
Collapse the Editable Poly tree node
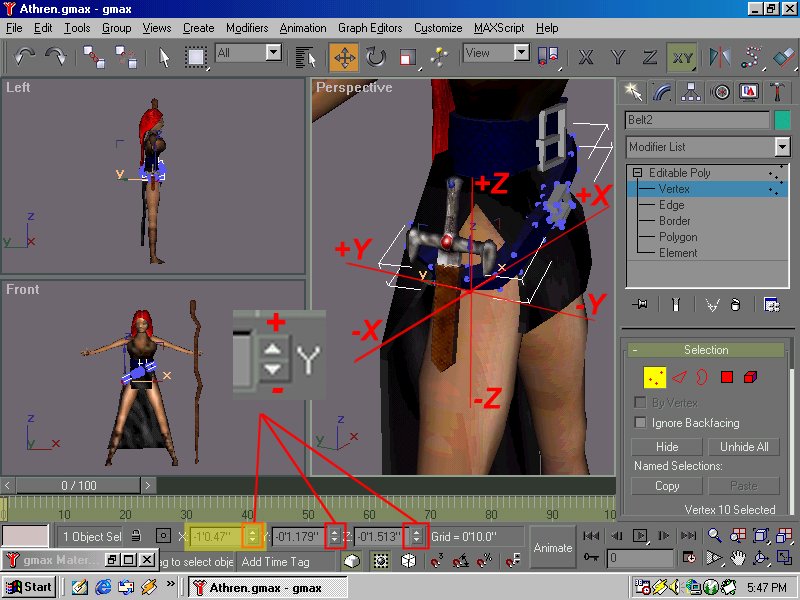637,172
